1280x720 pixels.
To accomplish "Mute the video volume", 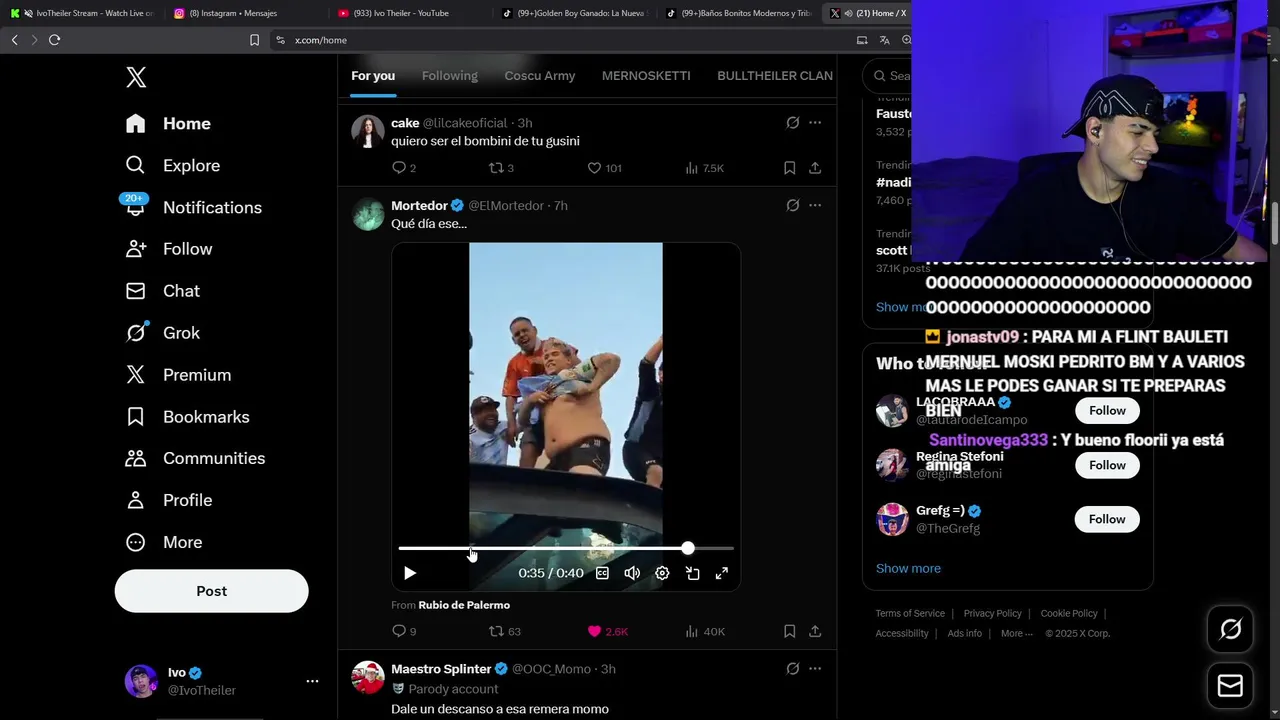I will pos(632,573).
